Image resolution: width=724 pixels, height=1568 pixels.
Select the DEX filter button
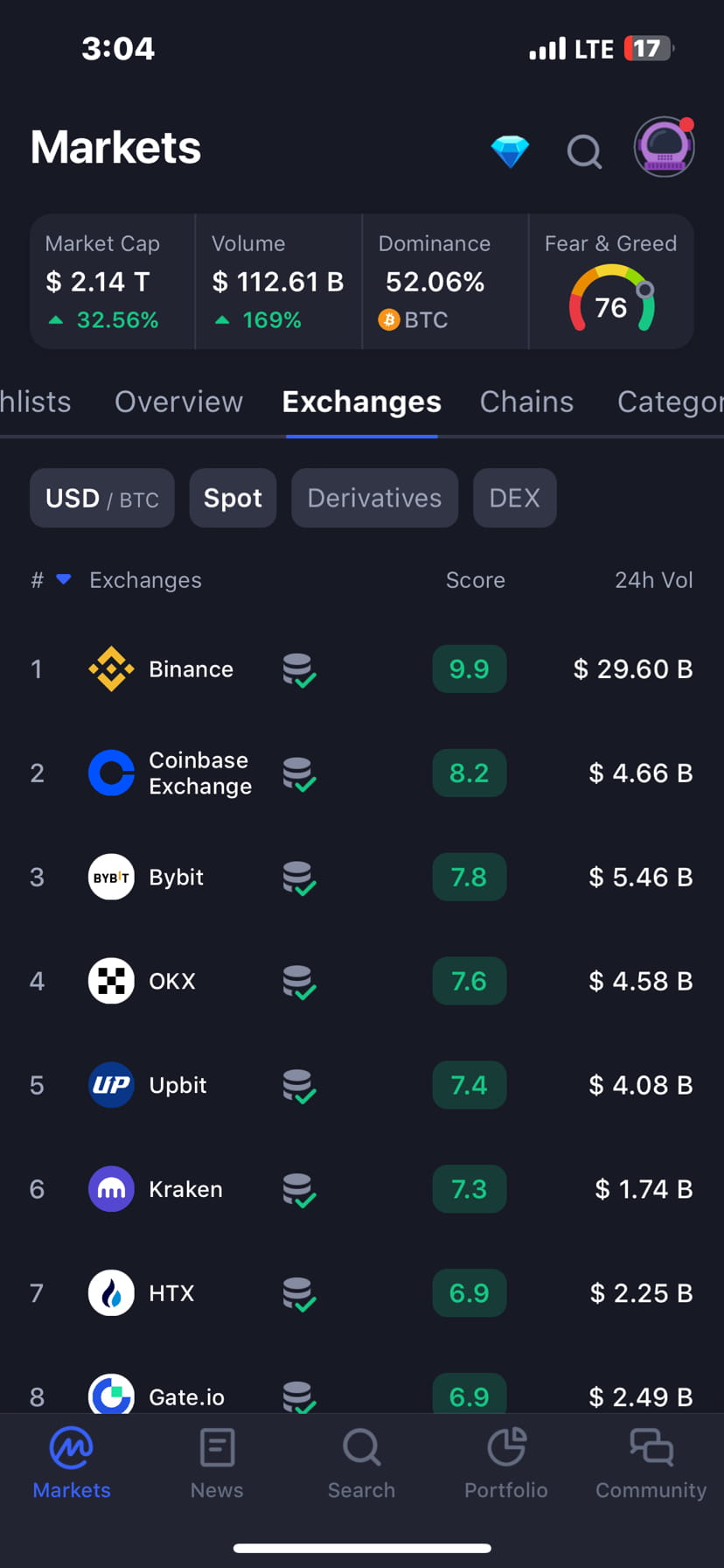point(514,498)
